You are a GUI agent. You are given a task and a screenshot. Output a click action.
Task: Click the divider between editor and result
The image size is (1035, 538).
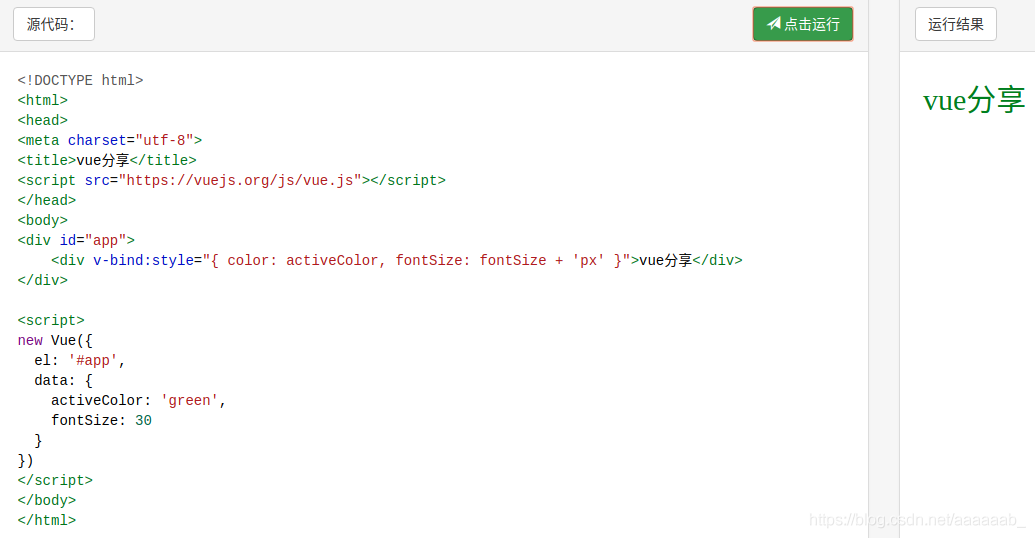[884, 270]
